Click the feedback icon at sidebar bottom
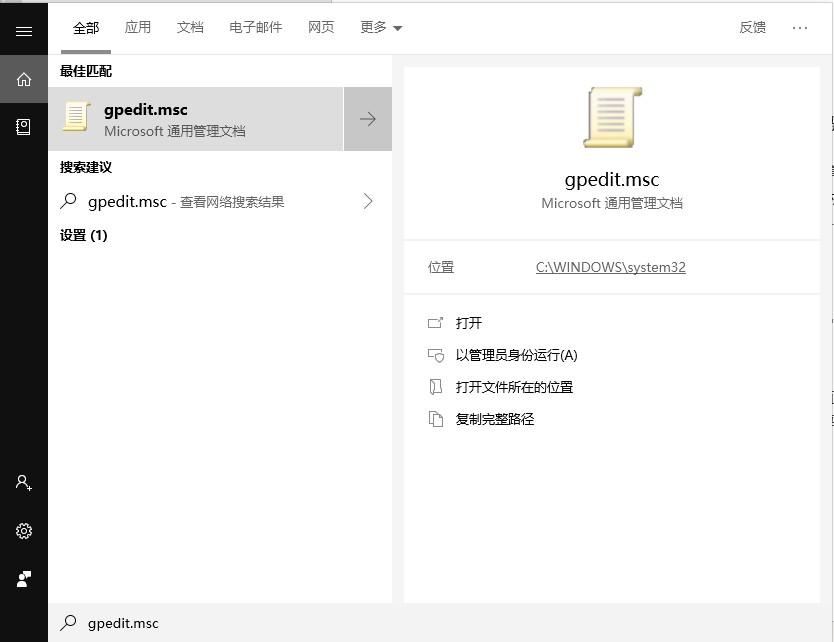 tap(23, 579)
